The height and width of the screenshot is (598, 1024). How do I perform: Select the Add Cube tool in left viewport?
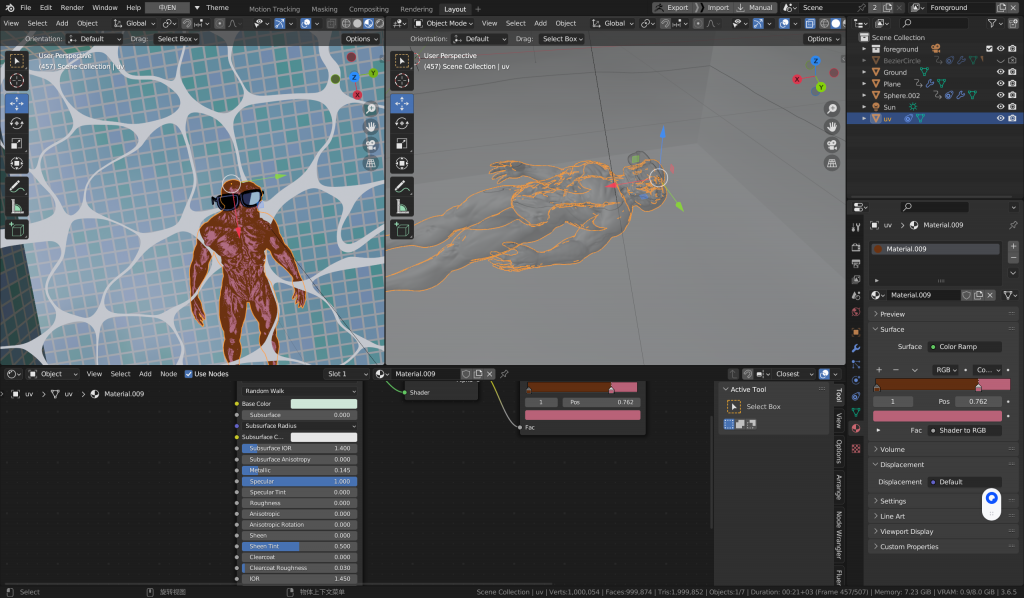pos(17,230)
